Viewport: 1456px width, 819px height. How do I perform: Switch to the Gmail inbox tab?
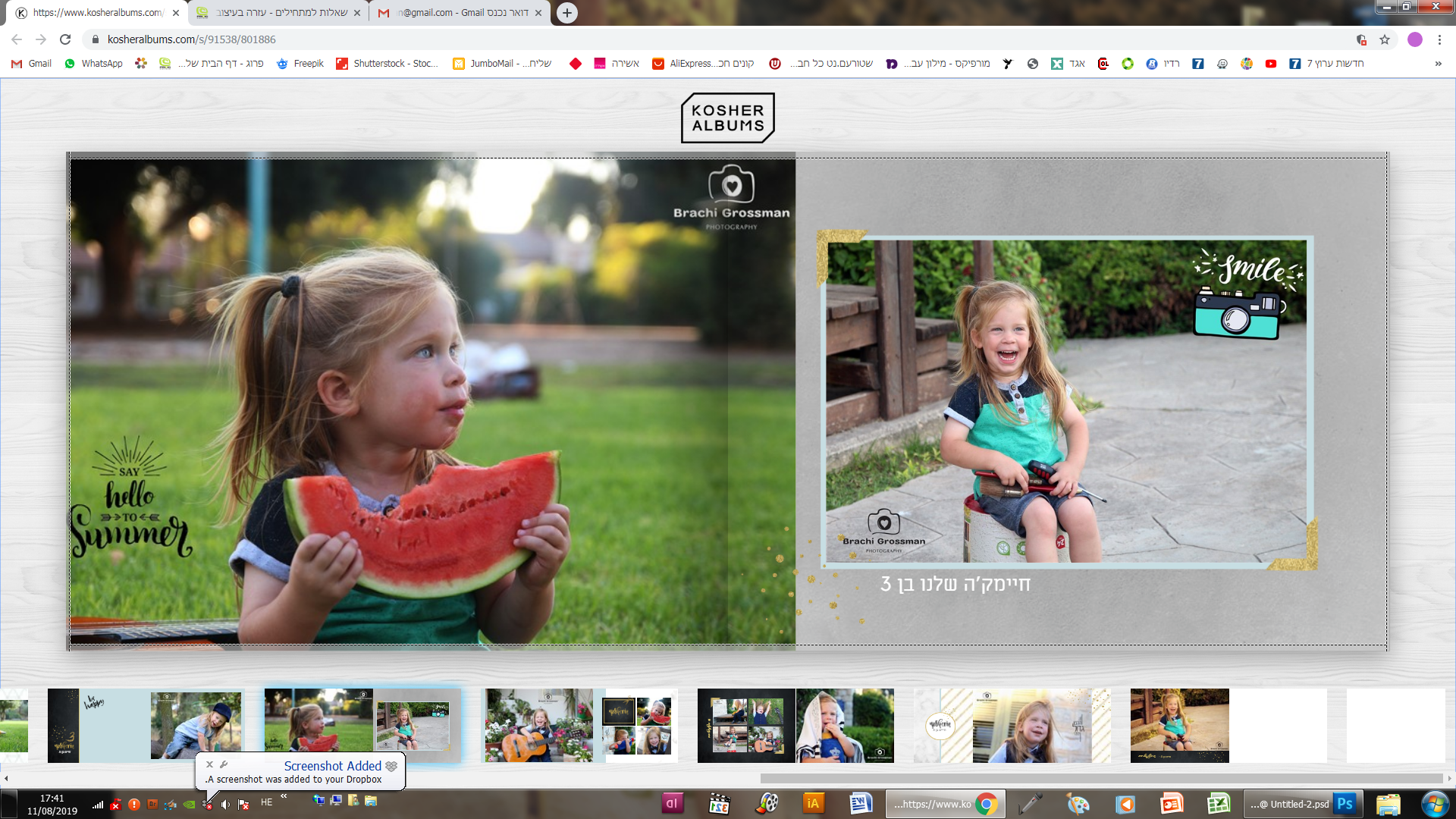click(460, 13)
